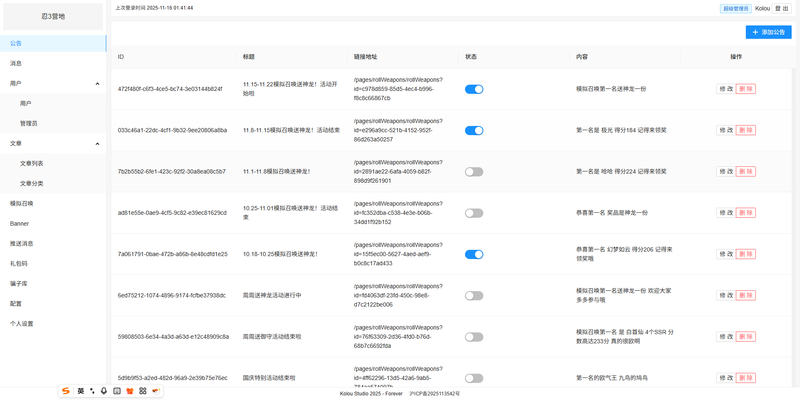Click 修改 for the 10.18-10.25 announcement
The width and height of the screenshot is (800, 400).
[726, 254]
